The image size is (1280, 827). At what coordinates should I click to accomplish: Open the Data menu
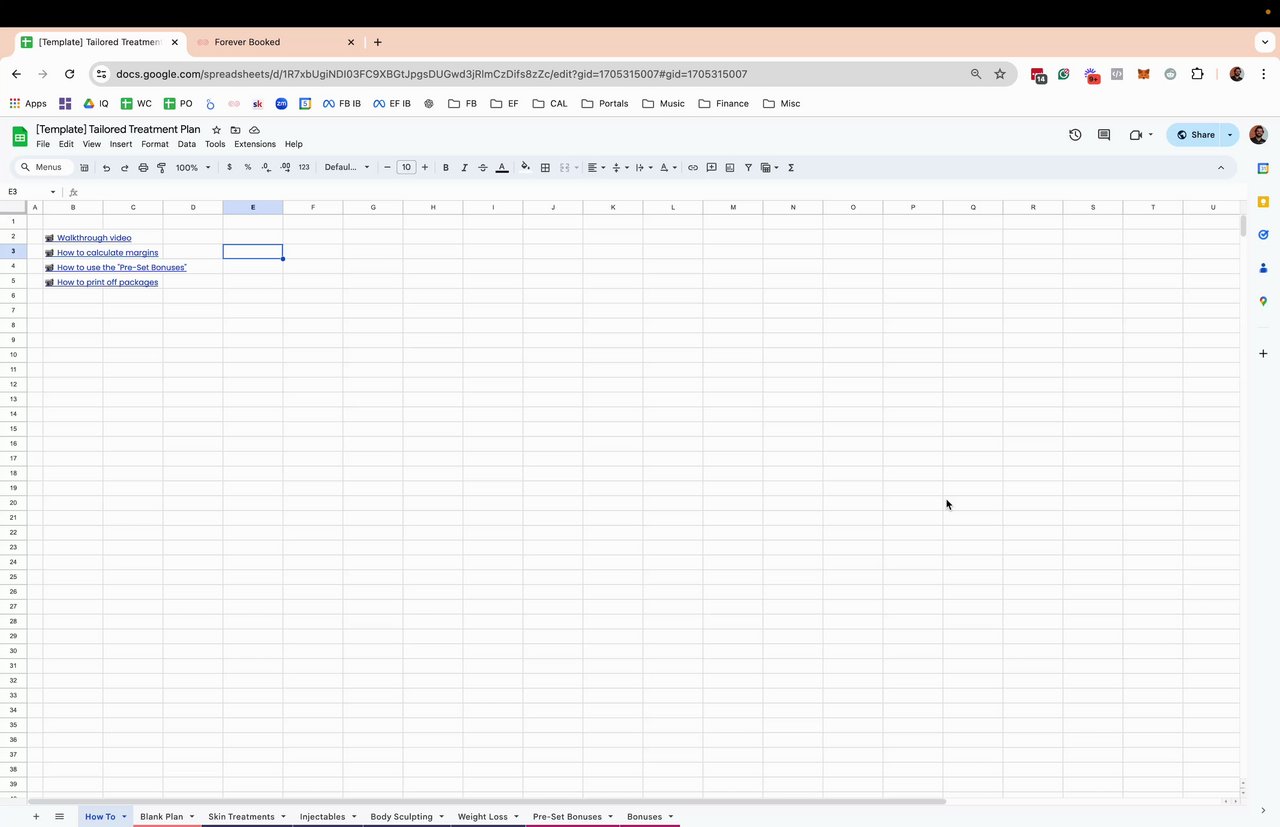click(x=187, y=144)
